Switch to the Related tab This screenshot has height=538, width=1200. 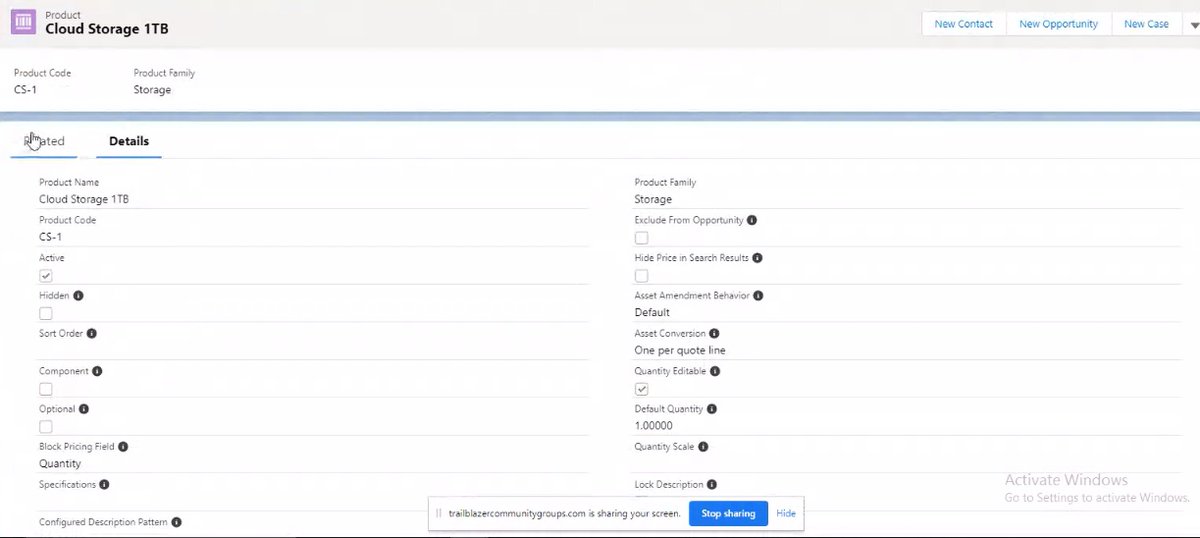(44, 141)
